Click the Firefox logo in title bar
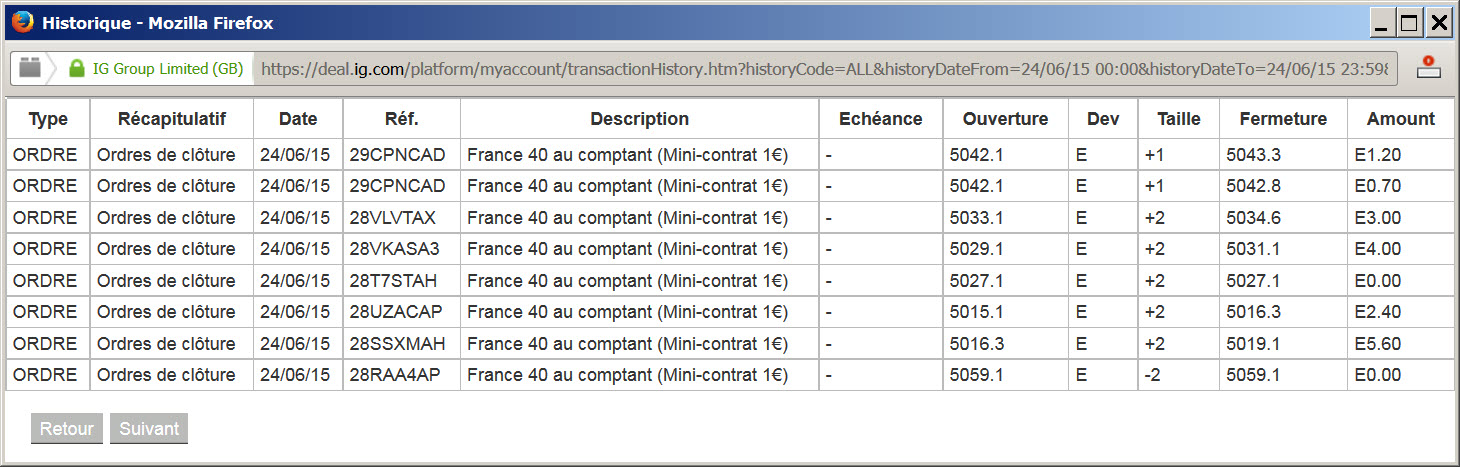Screen dimensions: 1460x467 coord(22,22)
